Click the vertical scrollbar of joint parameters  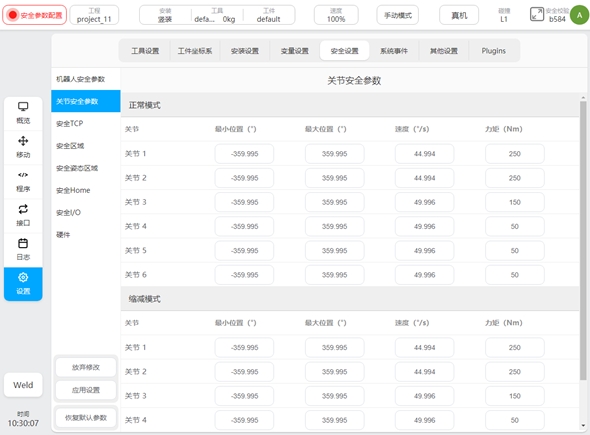point(583,241)
